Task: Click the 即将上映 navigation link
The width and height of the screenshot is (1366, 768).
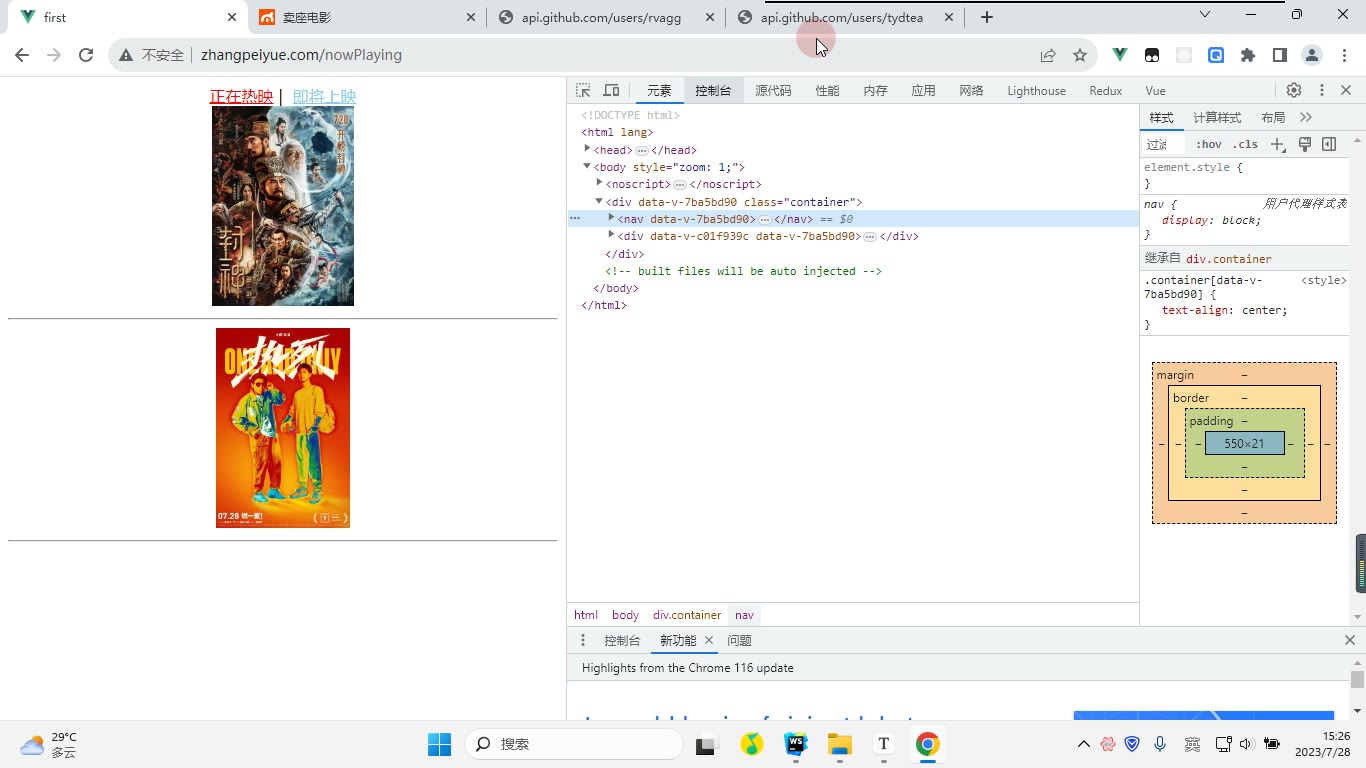Action: click(324, 96)
